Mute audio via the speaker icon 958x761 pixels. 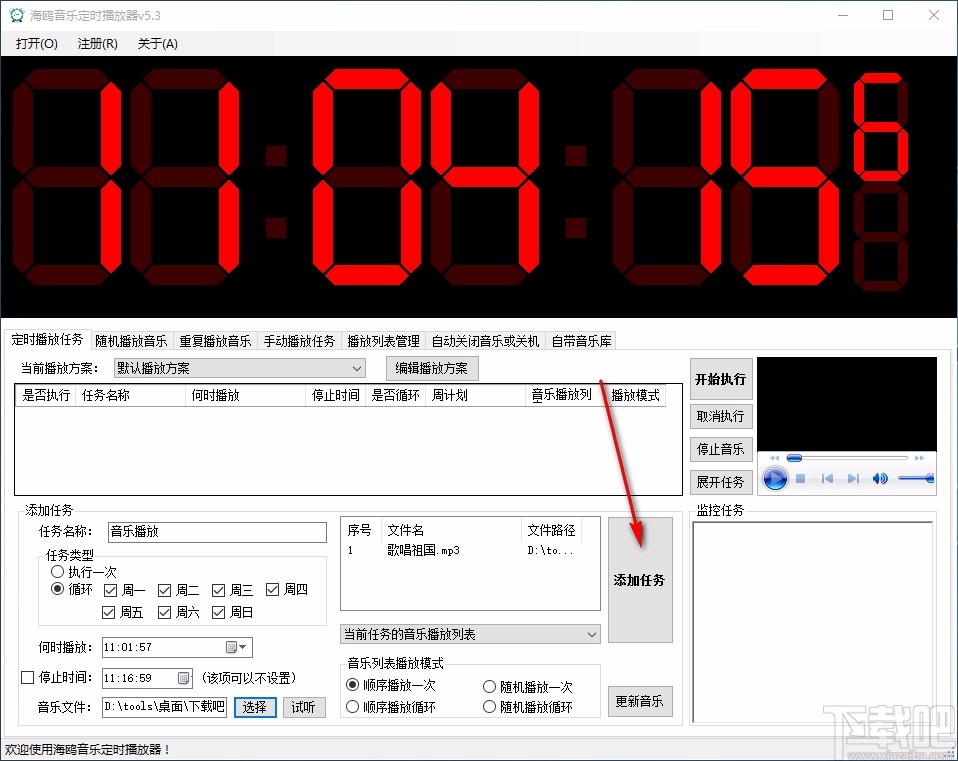pos(880,478)
